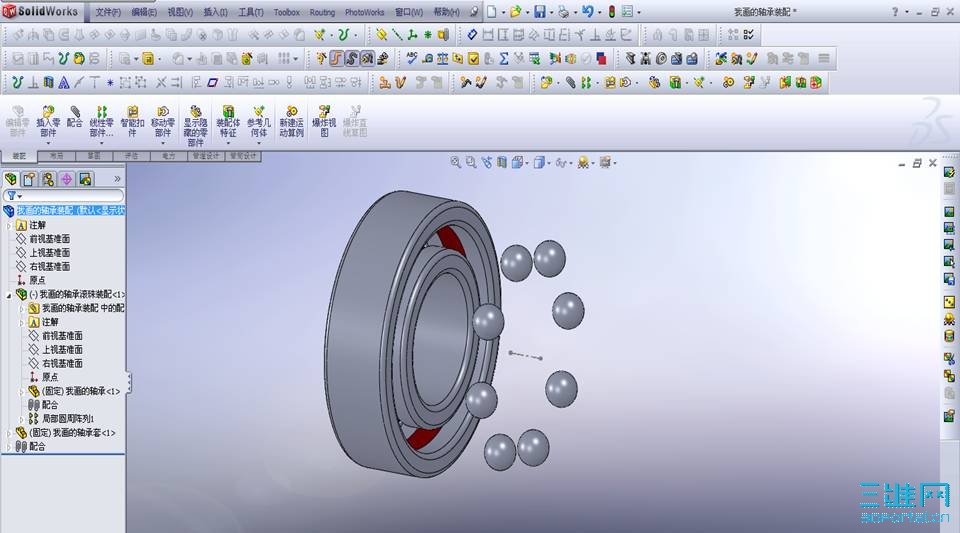Select the top-level 上视基准面 plane of the assembly
This screenshot has height=533, width=960.
50,253
